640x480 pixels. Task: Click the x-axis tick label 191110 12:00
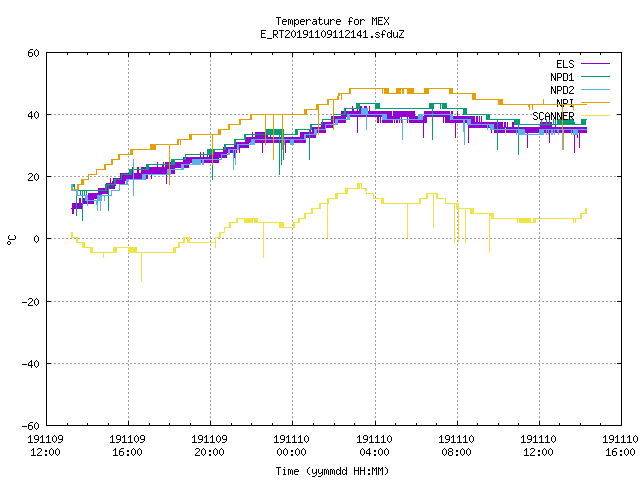pyautogui.click(x=538, y=446)
